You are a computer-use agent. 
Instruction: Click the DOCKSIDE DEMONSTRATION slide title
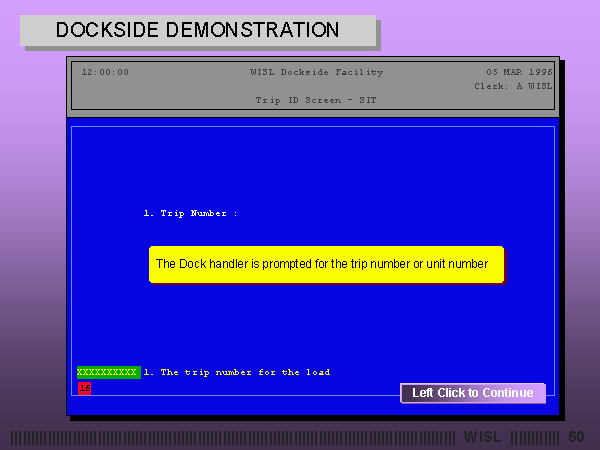click(x=197, y=30)
